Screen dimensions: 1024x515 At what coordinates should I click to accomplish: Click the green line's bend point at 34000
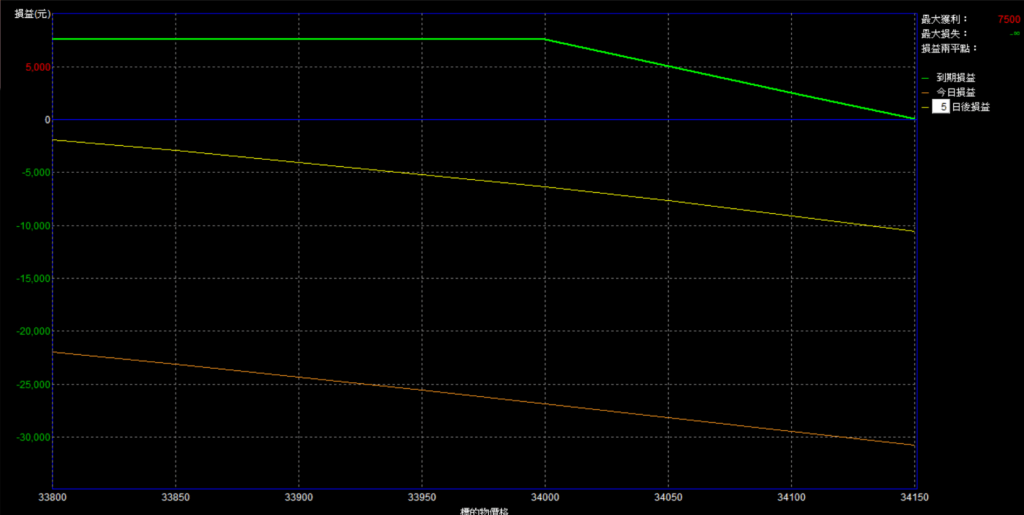coord(545,39)
